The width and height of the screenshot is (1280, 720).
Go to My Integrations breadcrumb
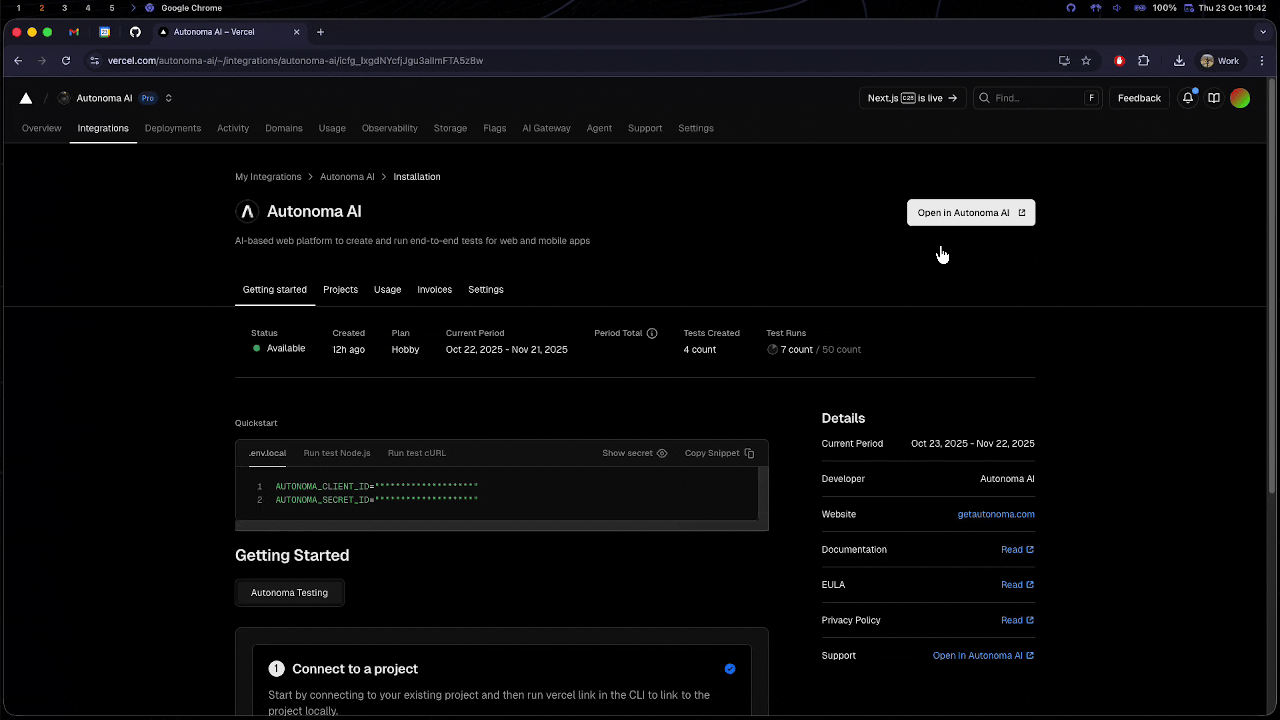(x=268, y=177)
